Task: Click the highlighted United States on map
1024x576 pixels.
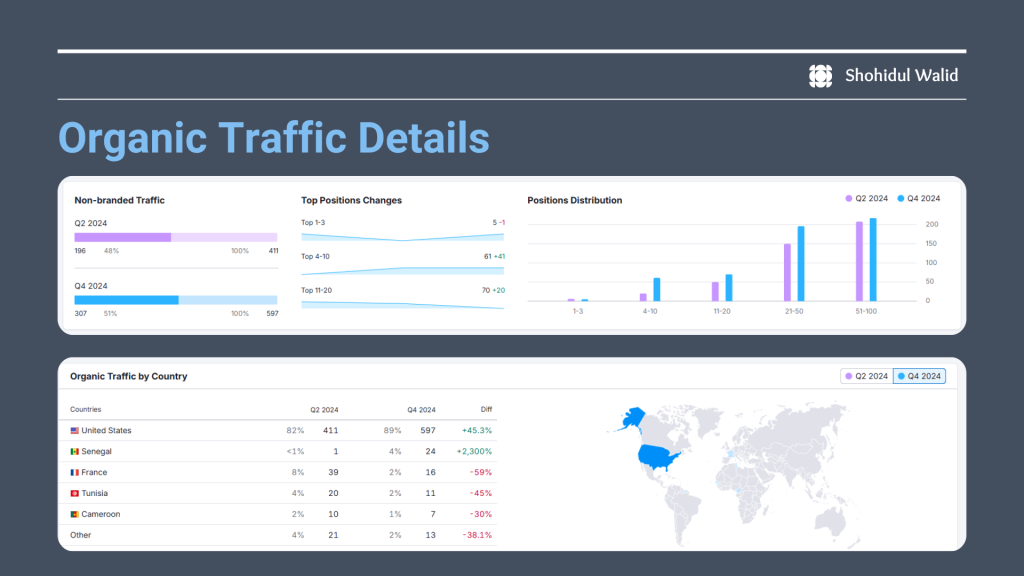Action: (658, 456)
